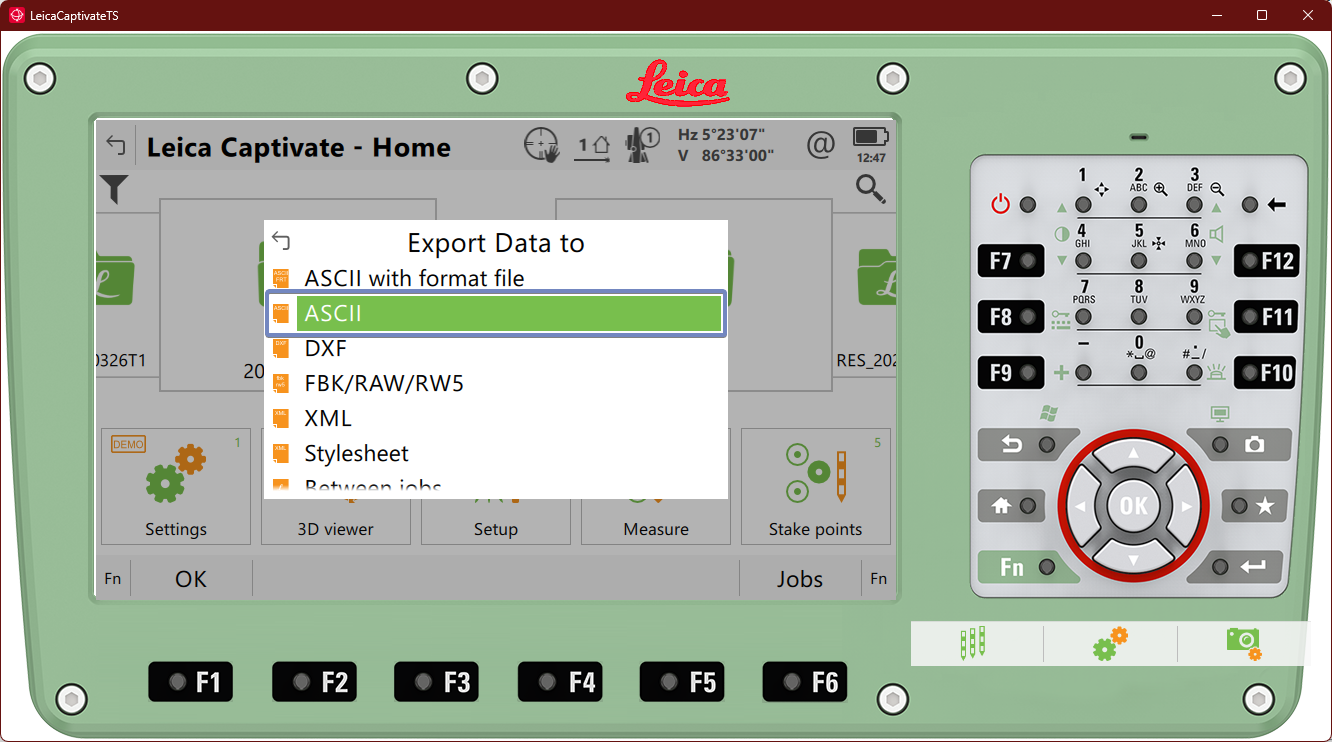Viewport: 1332px width, 742px height.
Task: Choose XML export format
Action: [496, 418]
